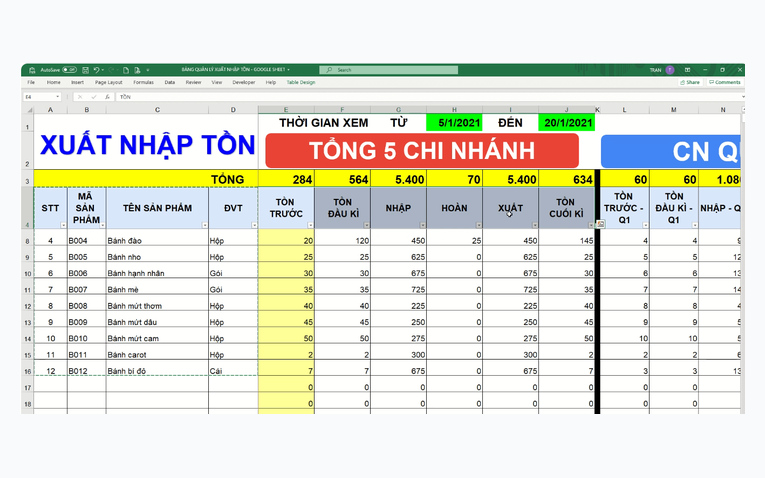This screenshot has width=765, height=478.
Task: Open the STT column filter dropdown
Action: coord(63,225)
